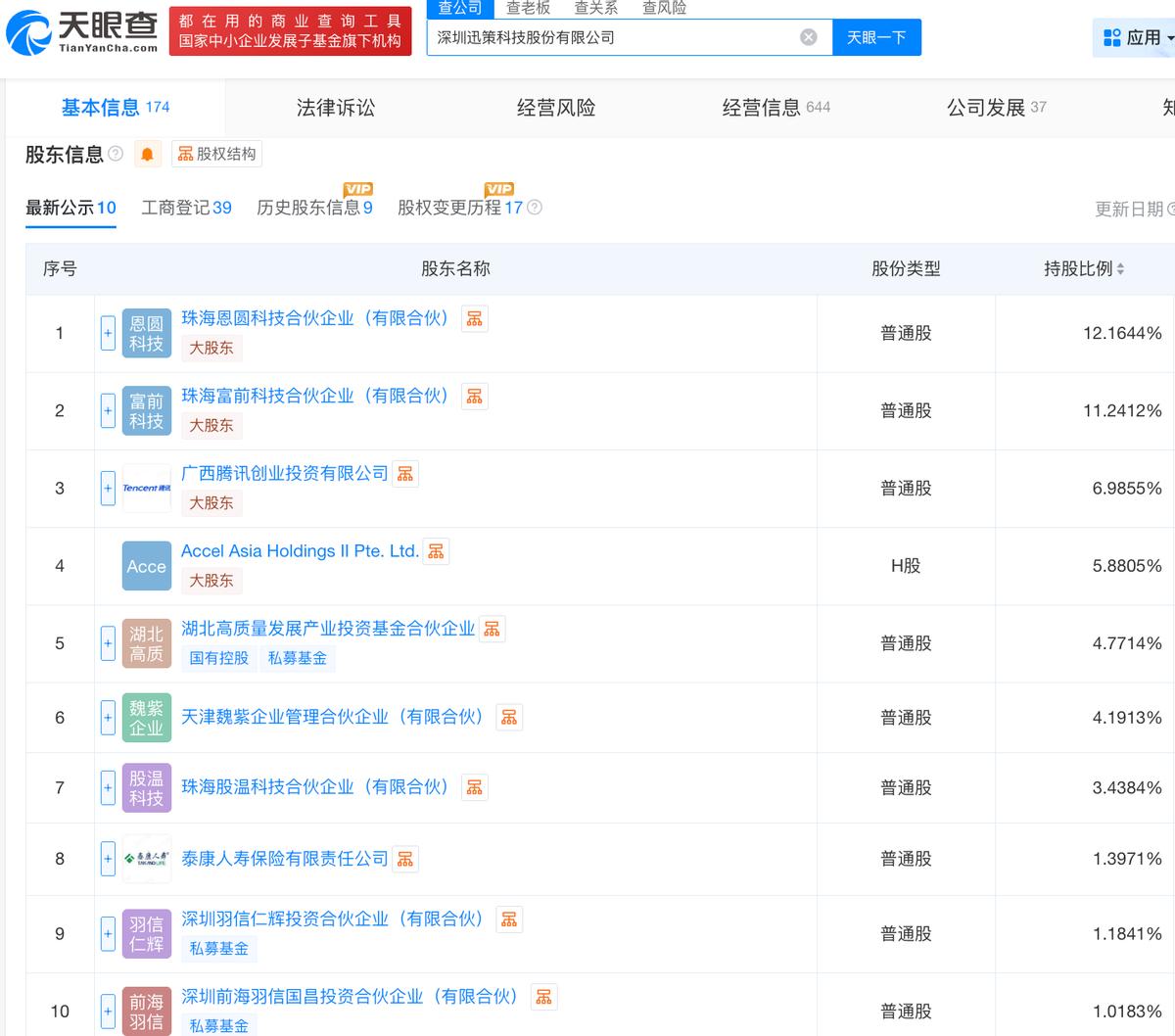Click the Tencent logo thumbnail
The height and width of the screenshot is (1036, 1175).
146,488
